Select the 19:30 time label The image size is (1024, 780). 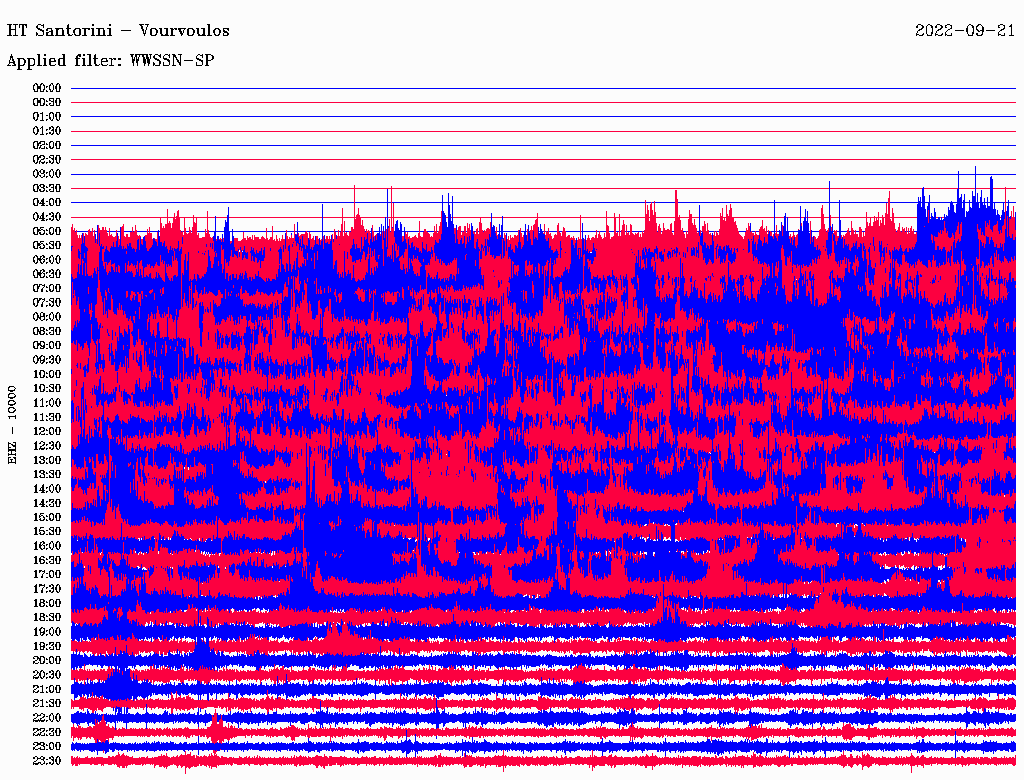[47, 647]
